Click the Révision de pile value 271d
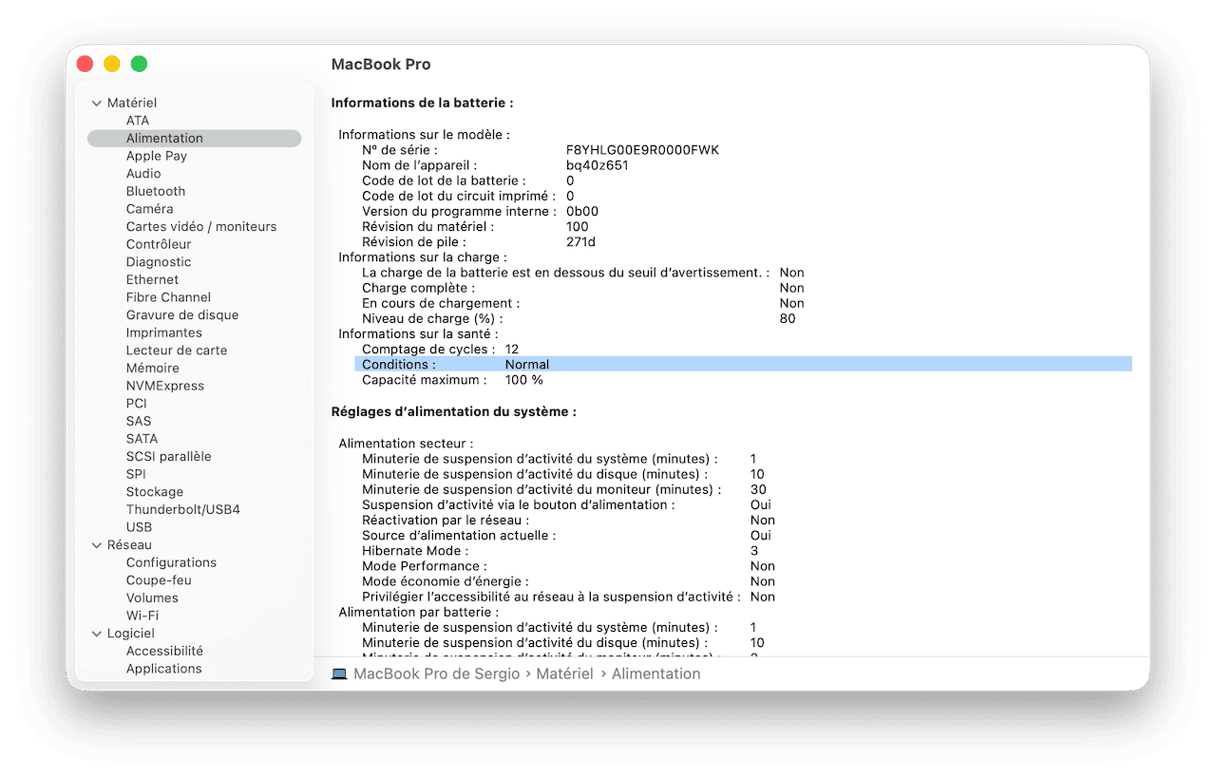 click(x=581, y=242)
